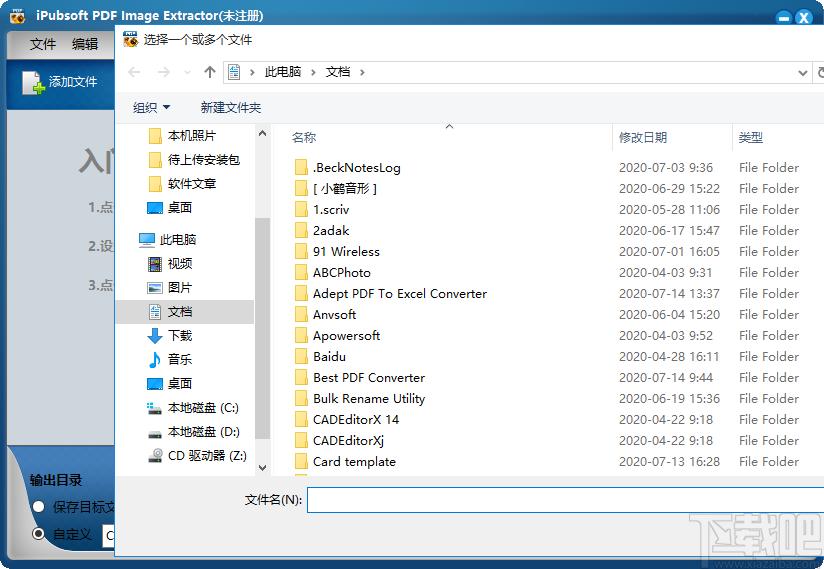Click 桌面 icon below 软件文章
The width and height of the screenshot is (824, 569).
coord(155,208)
